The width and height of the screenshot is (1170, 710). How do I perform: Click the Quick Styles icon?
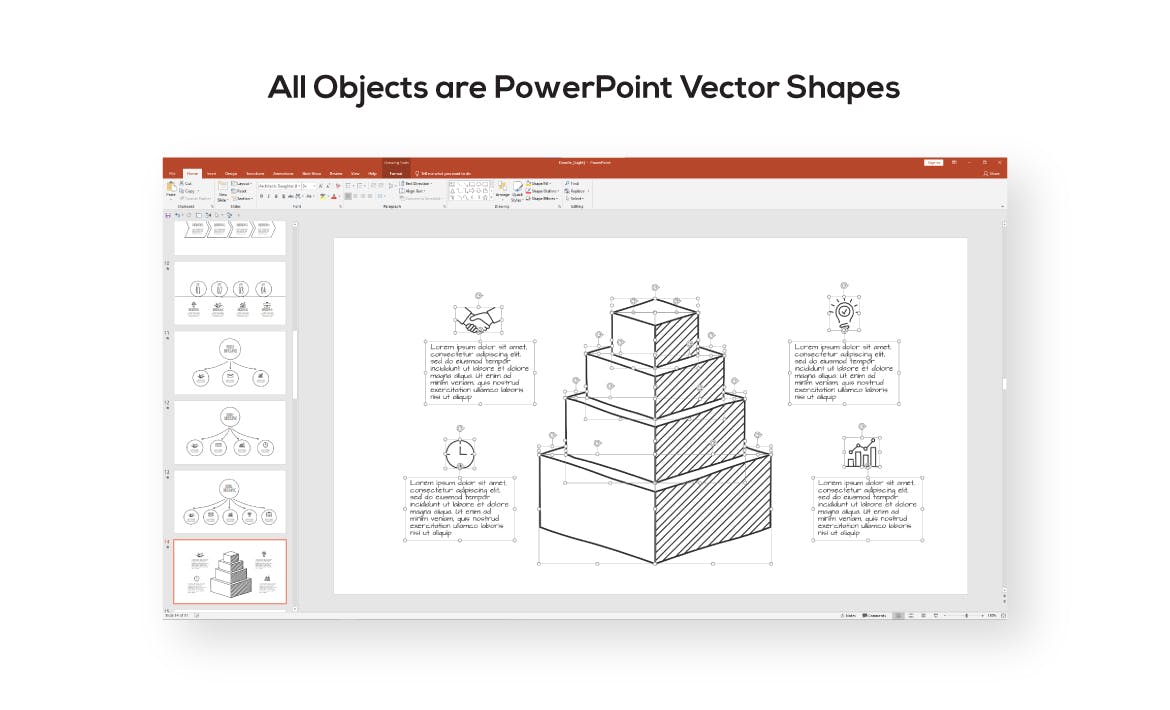[516, 192]
